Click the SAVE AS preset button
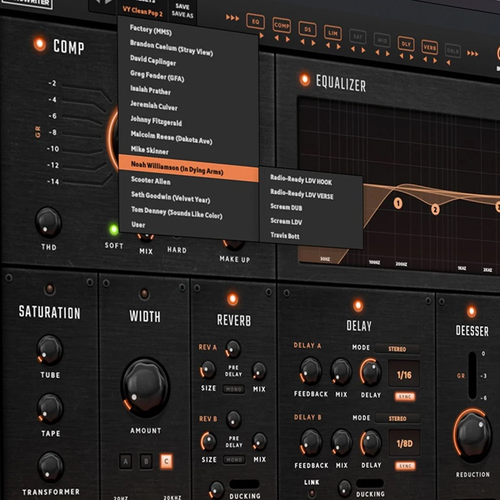Screen dimensions: 500x500 pos(182,14)
